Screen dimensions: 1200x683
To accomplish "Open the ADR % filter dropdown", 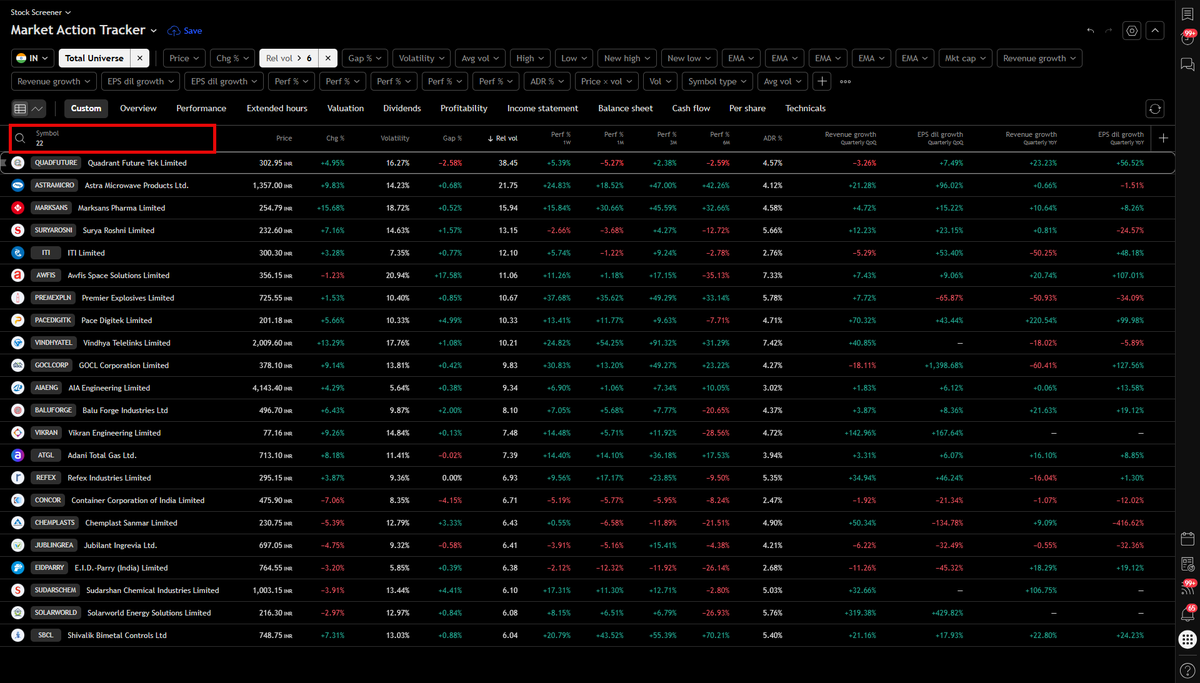I will (x=549, y=82).
